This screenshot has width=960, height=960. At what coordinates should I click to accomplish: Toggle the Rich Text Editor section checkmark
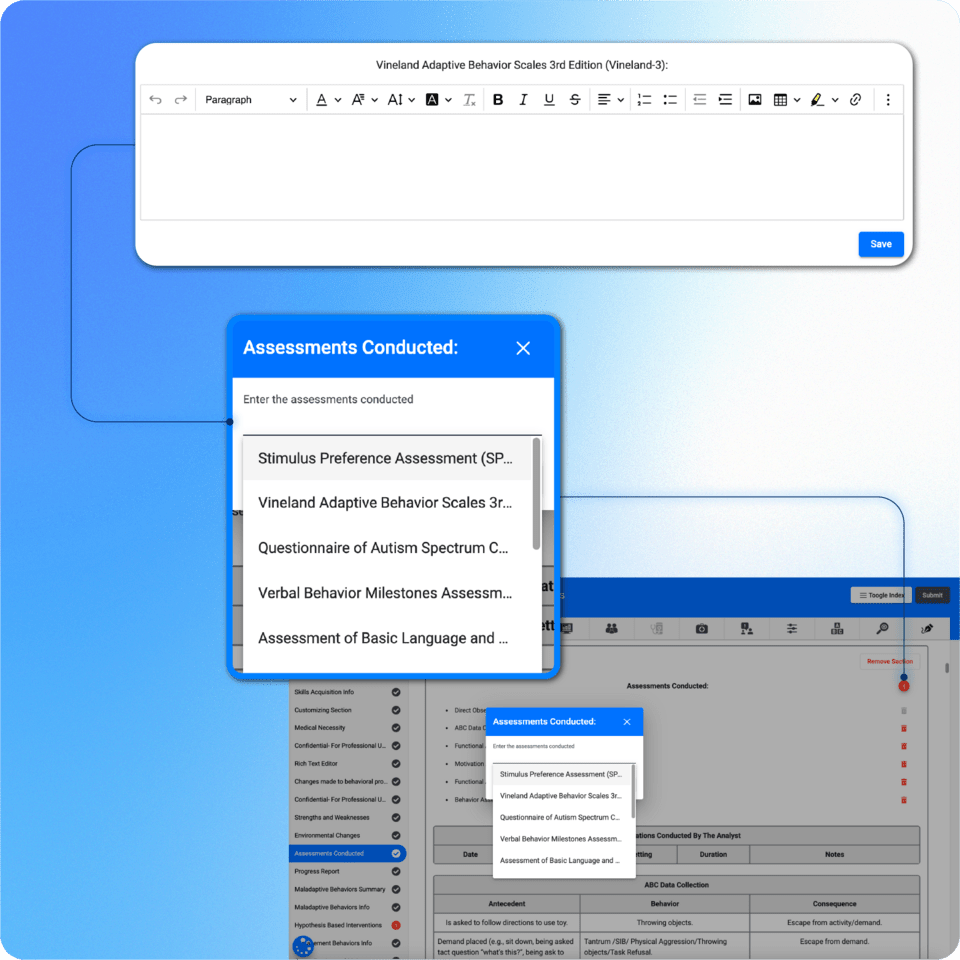pos(398,763)
